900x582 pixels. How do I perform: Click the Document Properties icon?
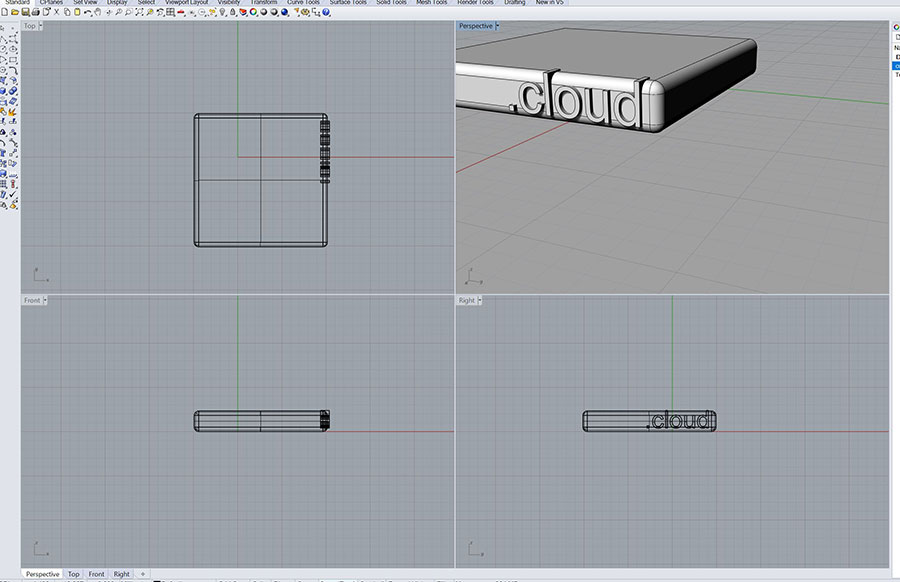click(x=46, y=11)
